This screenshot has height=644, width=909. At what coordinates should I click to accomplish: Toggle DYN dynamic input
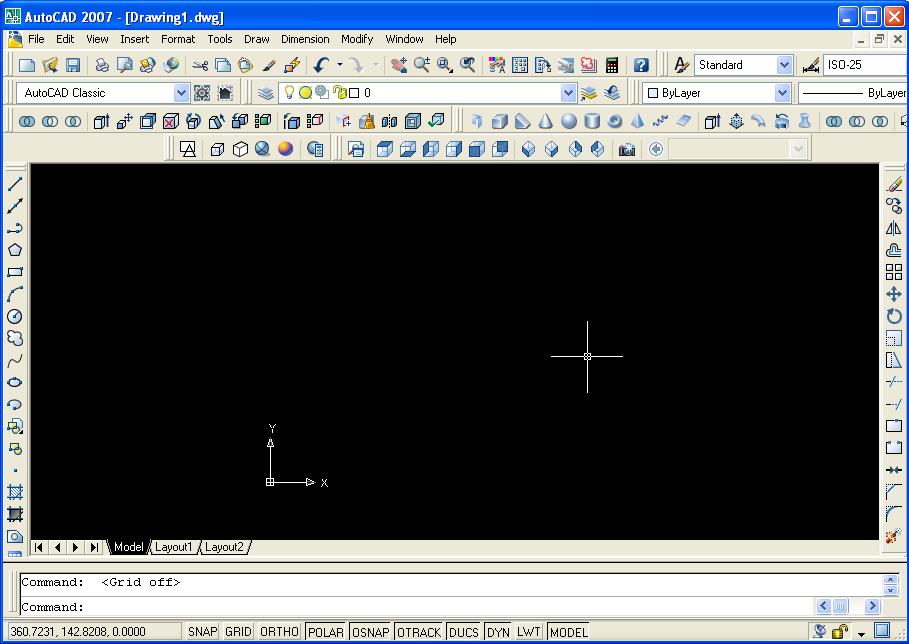pos(498,632)
